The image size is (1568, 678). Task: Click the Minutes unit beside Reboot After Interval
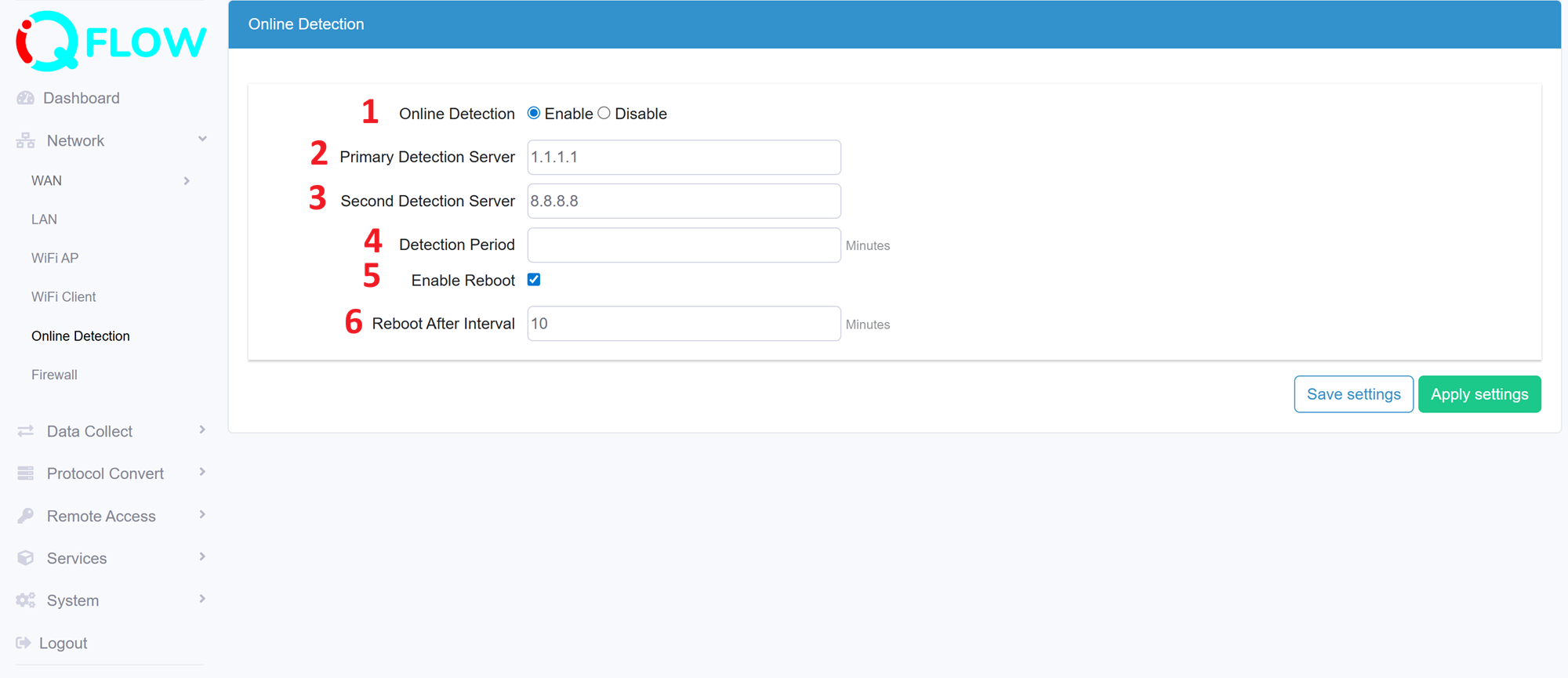tap(867, 324)
